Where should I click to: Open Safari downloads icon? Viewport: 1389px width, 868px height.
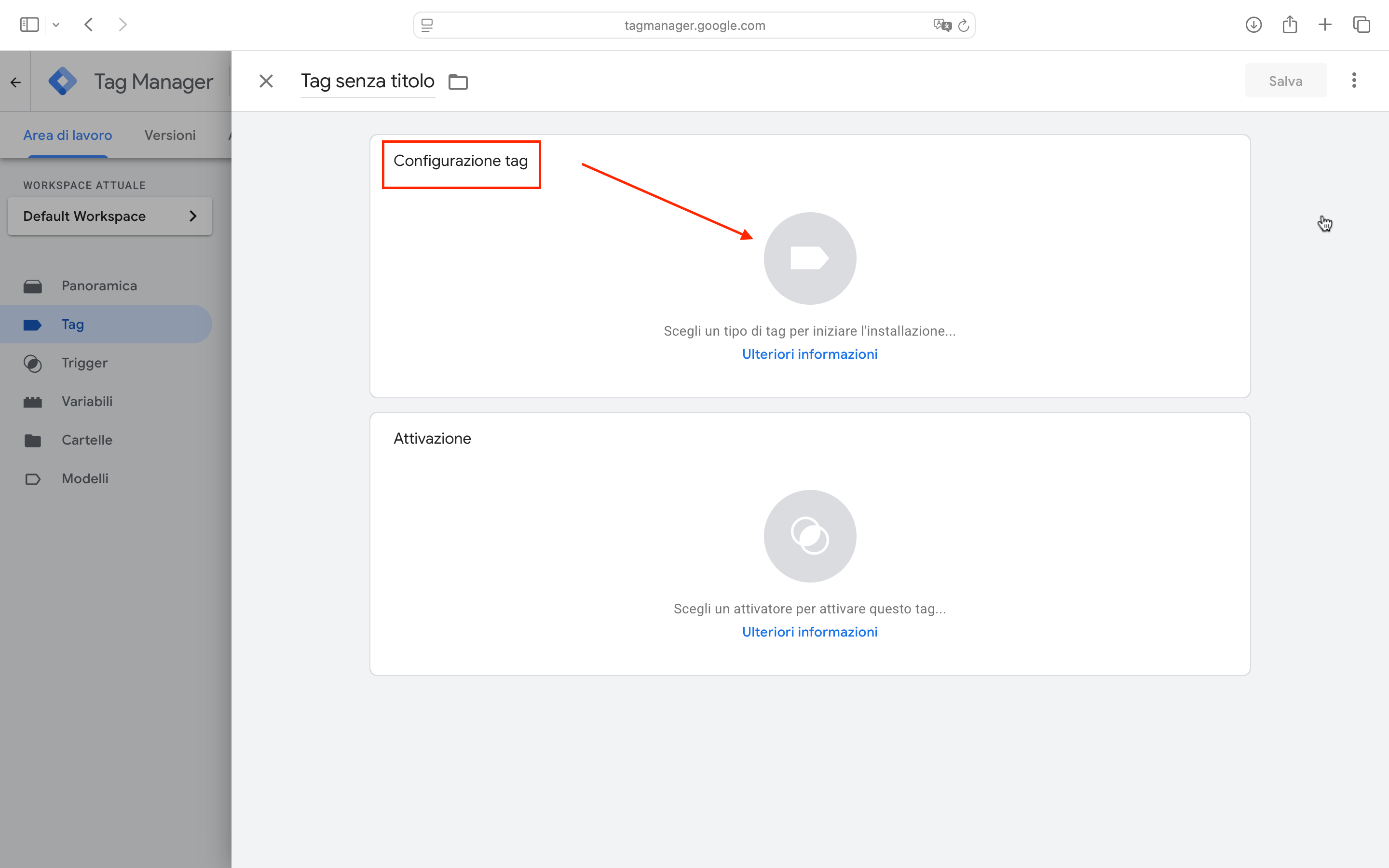click(x=1253, y=25)
